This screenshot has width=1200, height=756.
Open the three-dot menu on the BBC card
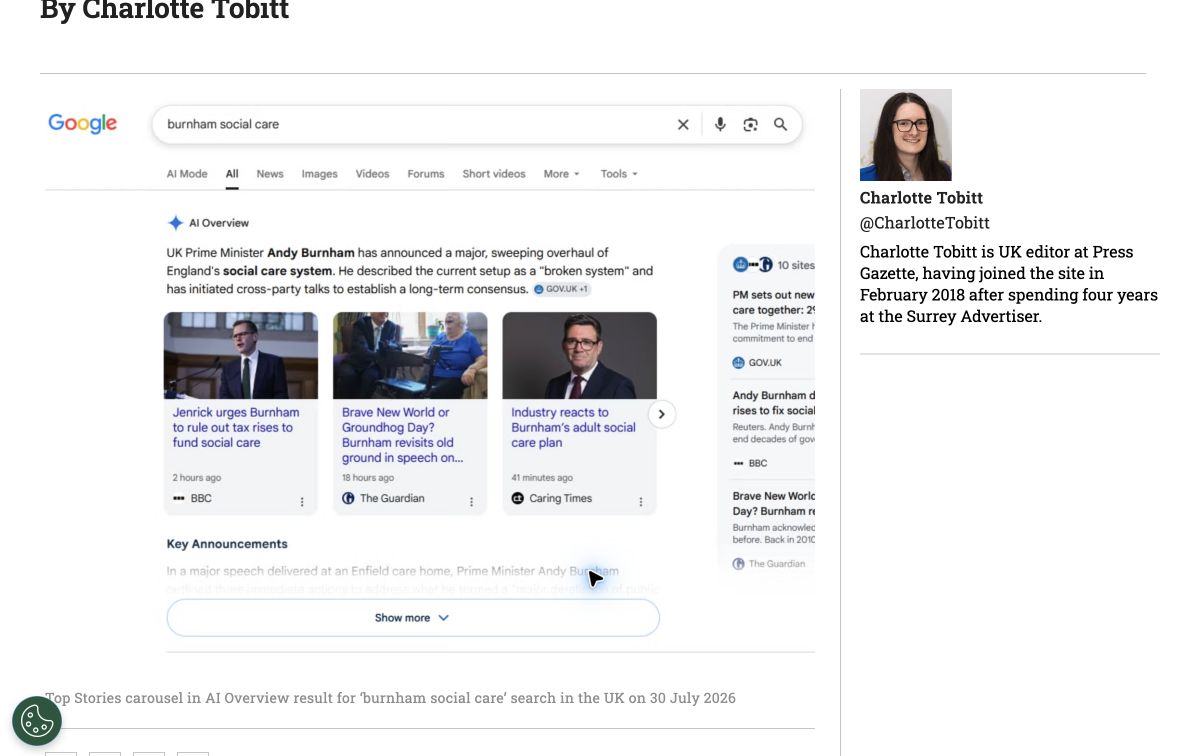click(x=302, y=502)
